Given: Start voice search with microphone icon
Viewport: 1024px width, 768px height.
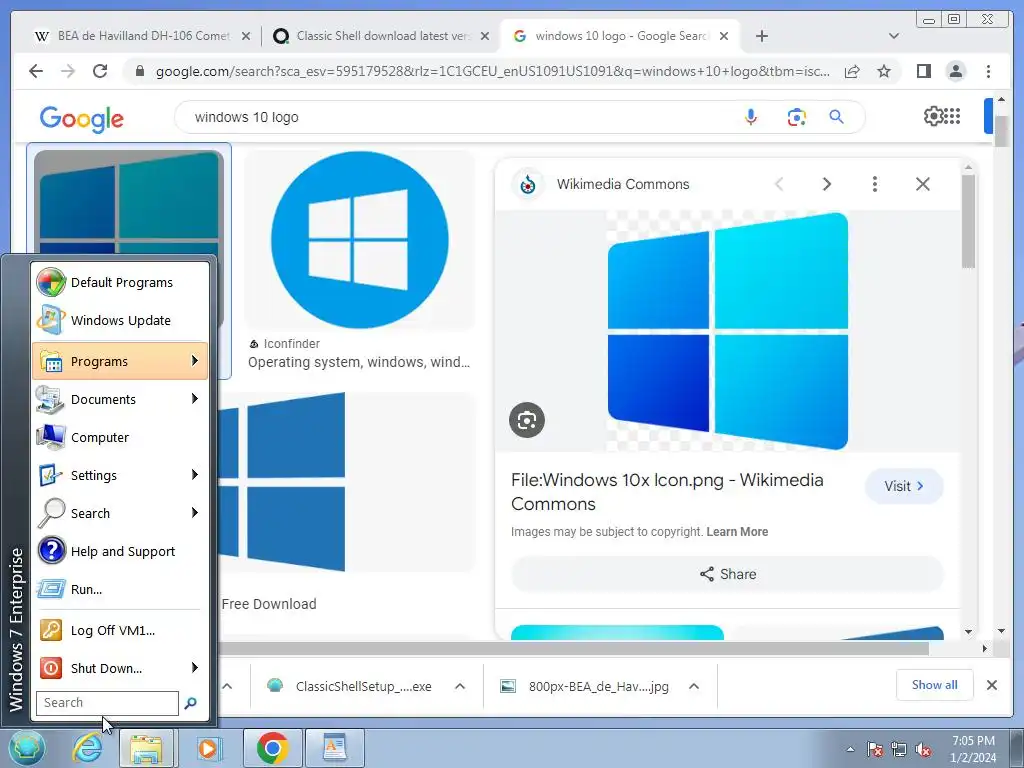Looking at the screenshot, I should 750,117.
